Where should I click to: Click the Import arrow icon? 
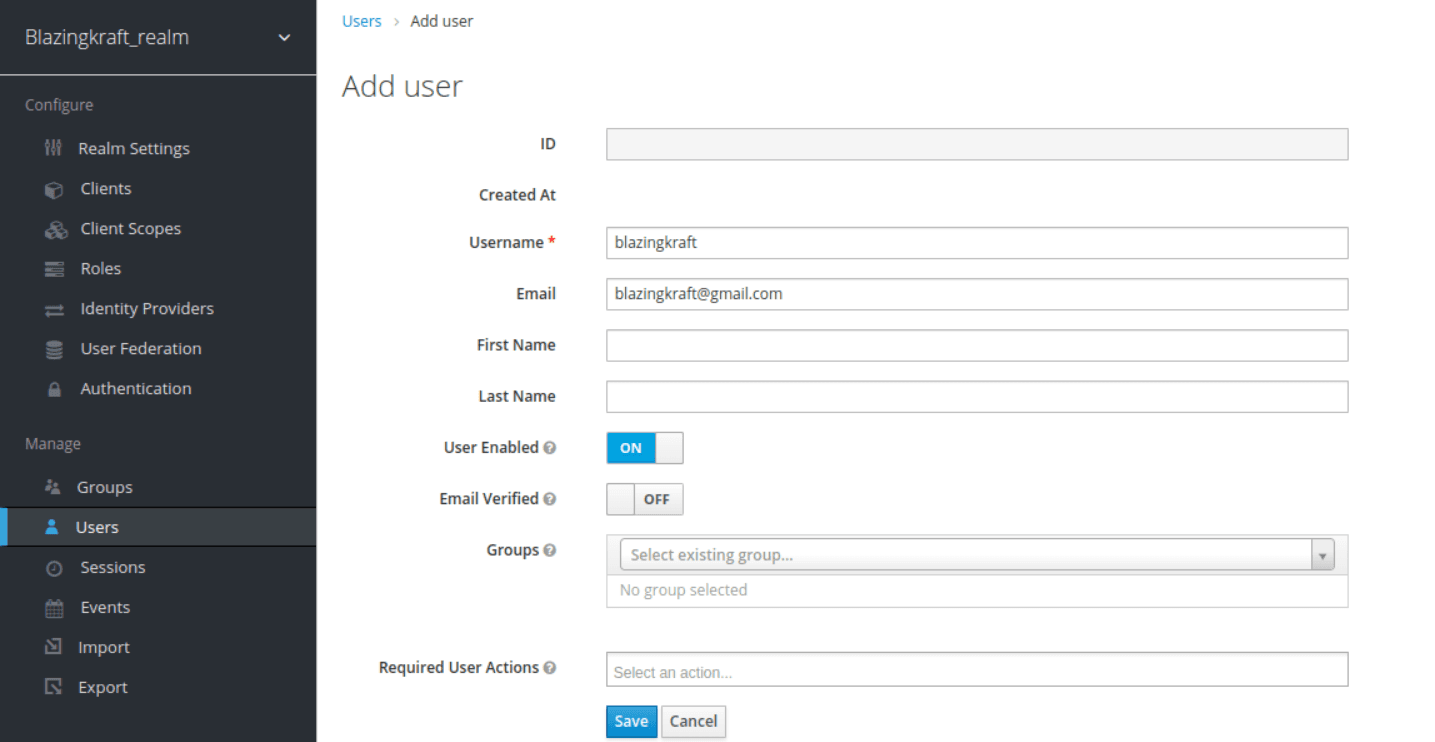tap(54, 647)
